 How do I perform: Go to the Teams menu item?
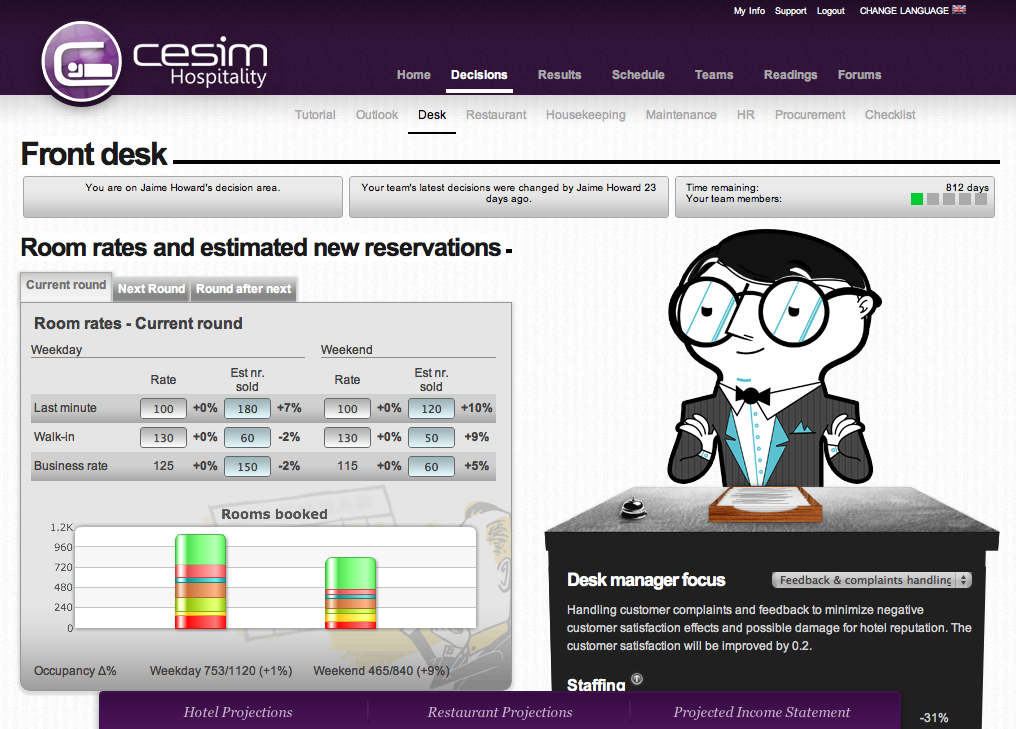tap(714, 74)
